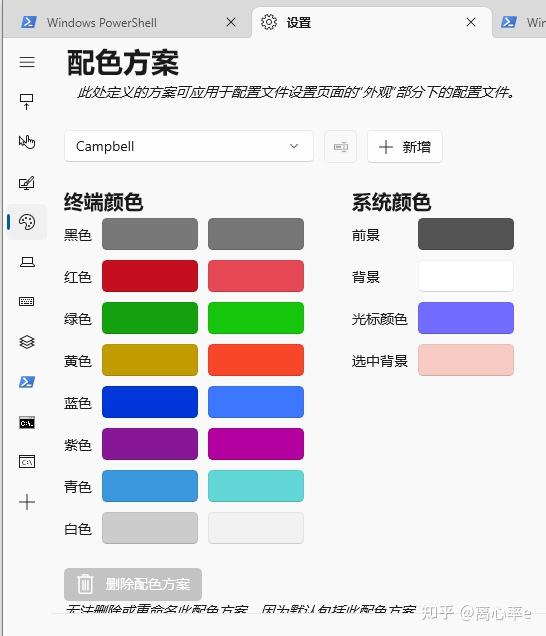This screenshot has height=636, width=546.
Task: Open the Appearance settings icon
Action: 27,183
